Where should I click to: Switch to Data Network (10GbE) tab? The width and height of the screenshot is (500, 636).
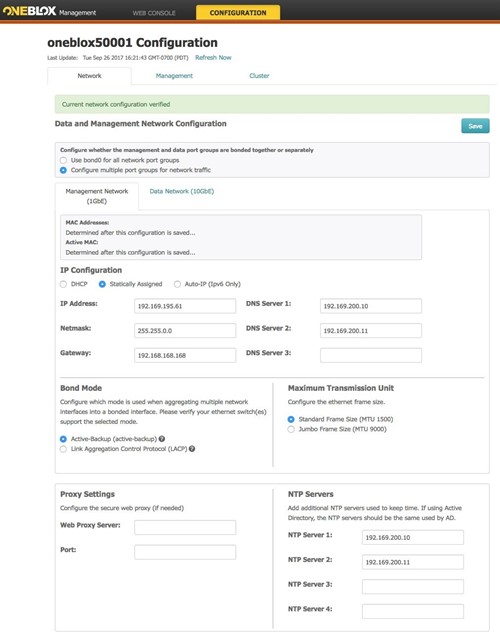coord(182,191)
